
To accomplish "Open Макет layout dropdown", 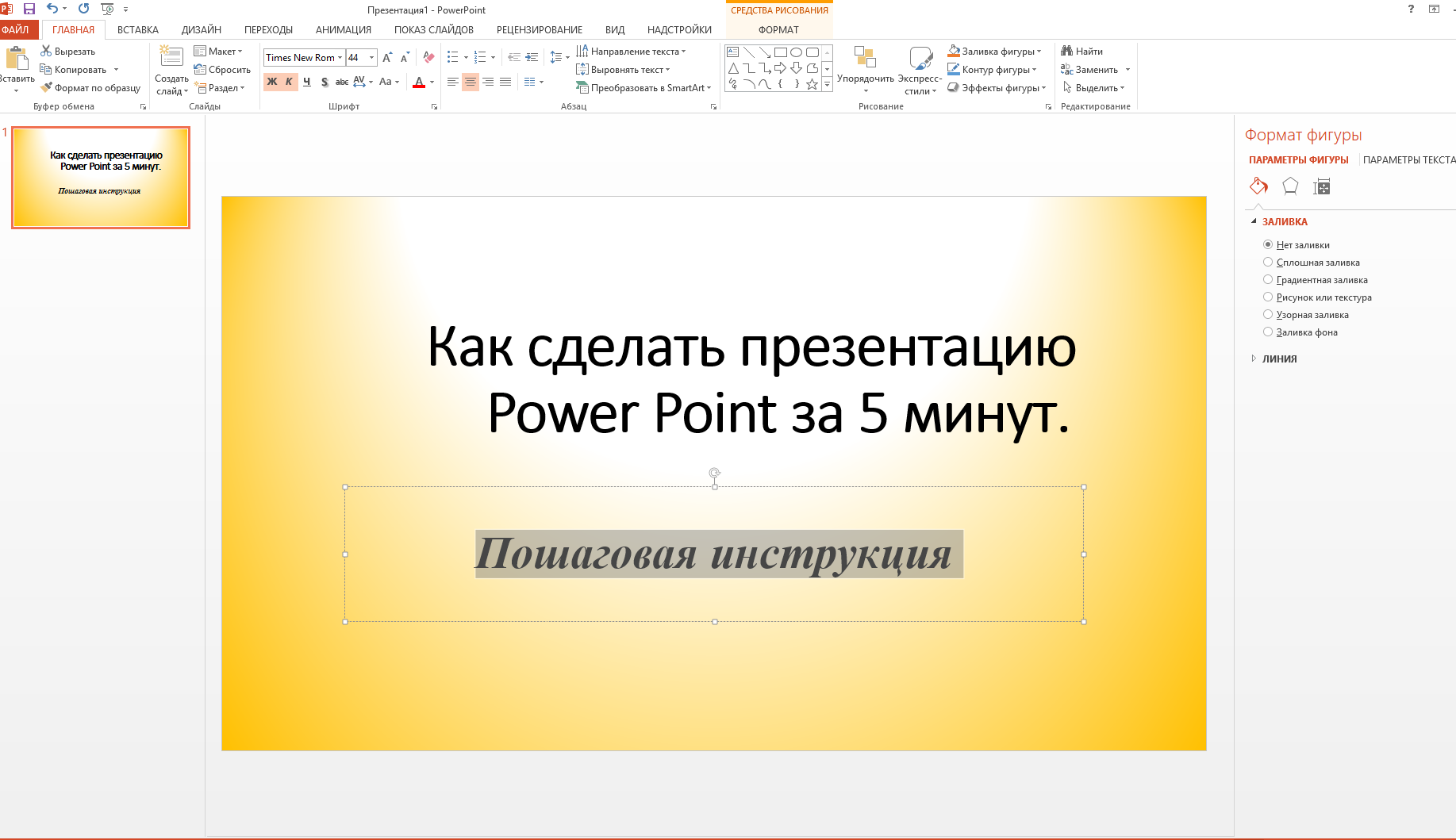I will (x=218, y=52).
